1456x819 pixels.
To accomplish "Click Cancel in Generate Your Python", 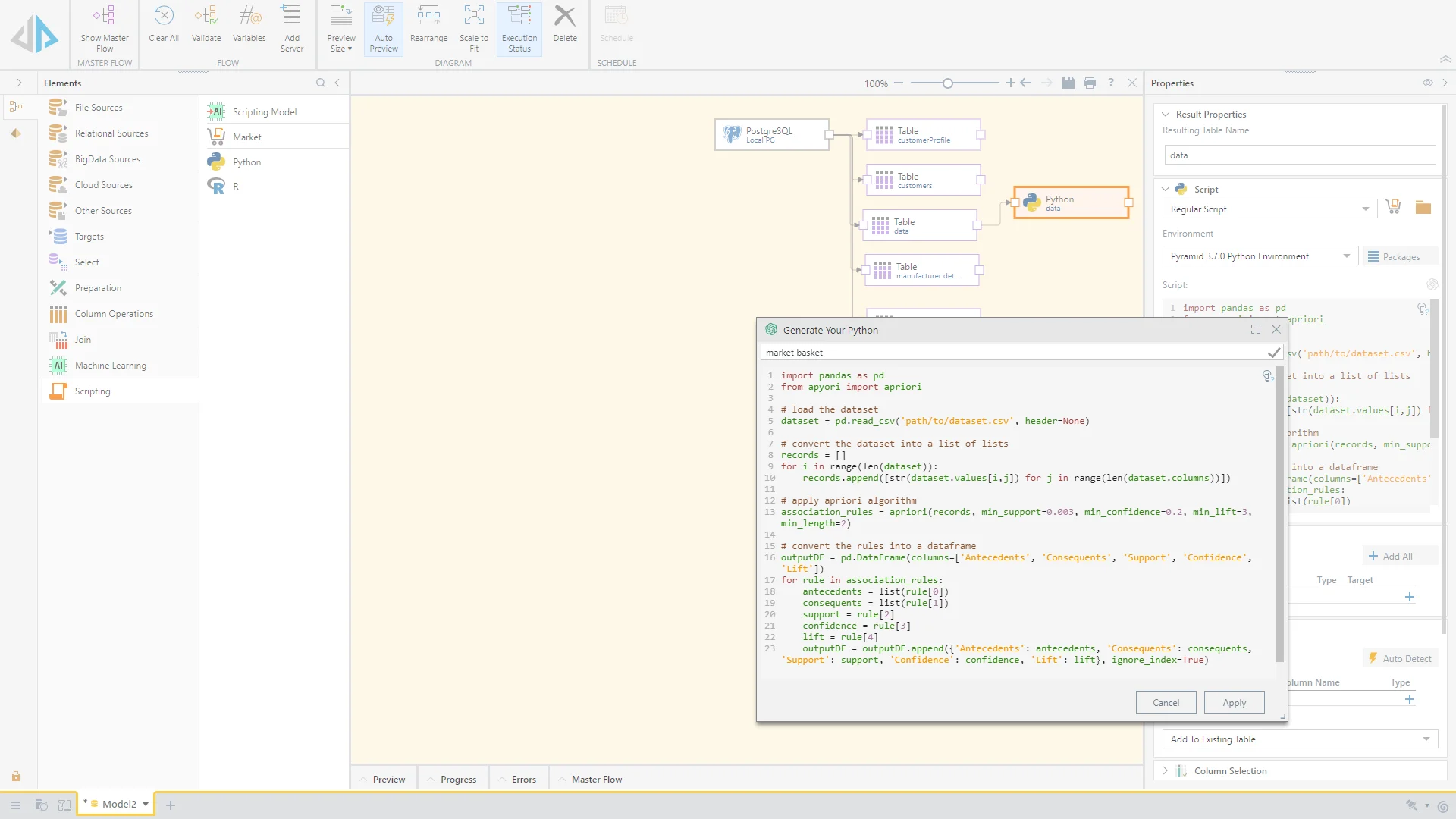I will pyautogui.click(x=1166, y=703).
